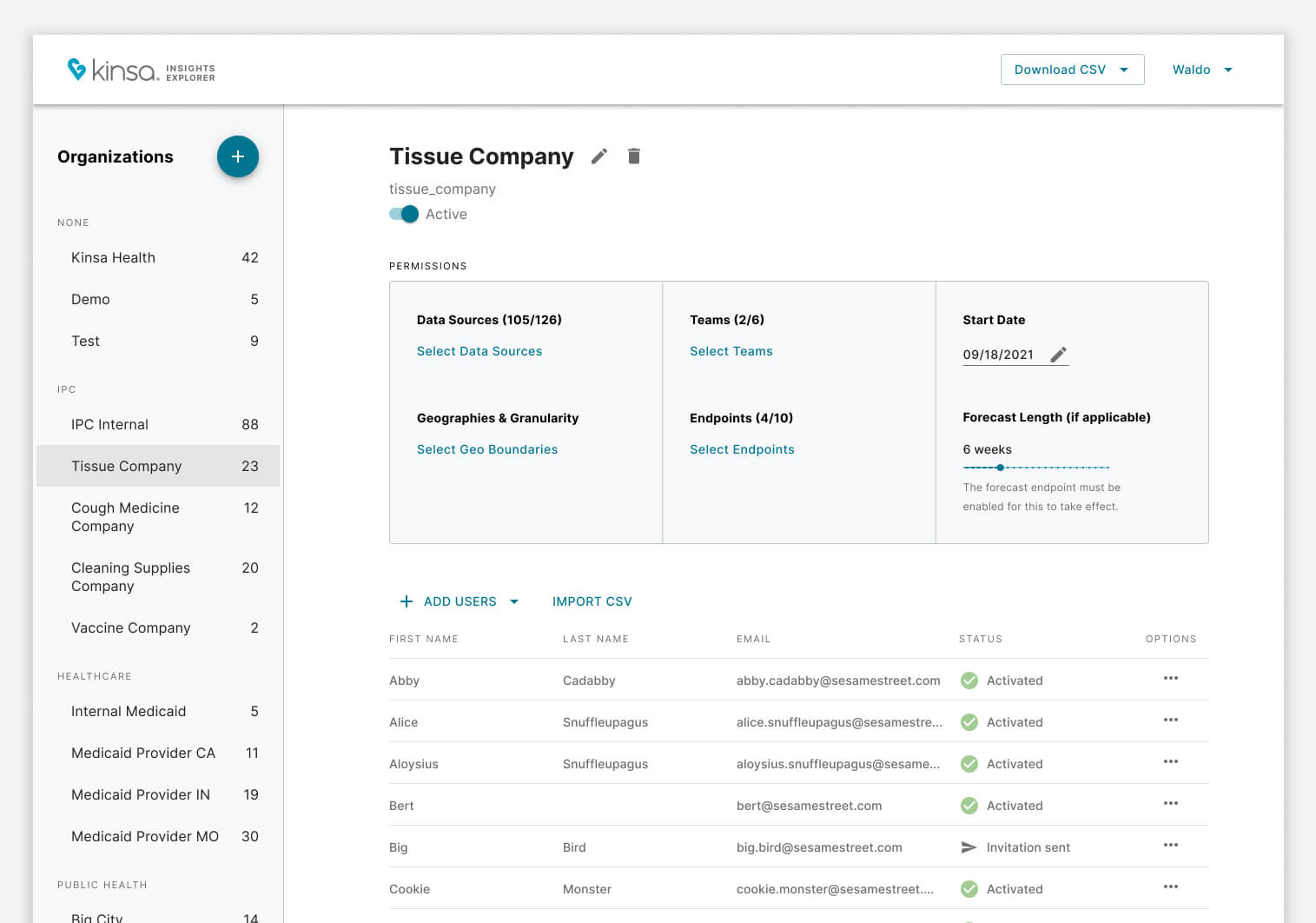Click the Start Date input field
This screenshot has height=923, width=1316.
coord(999,355)
